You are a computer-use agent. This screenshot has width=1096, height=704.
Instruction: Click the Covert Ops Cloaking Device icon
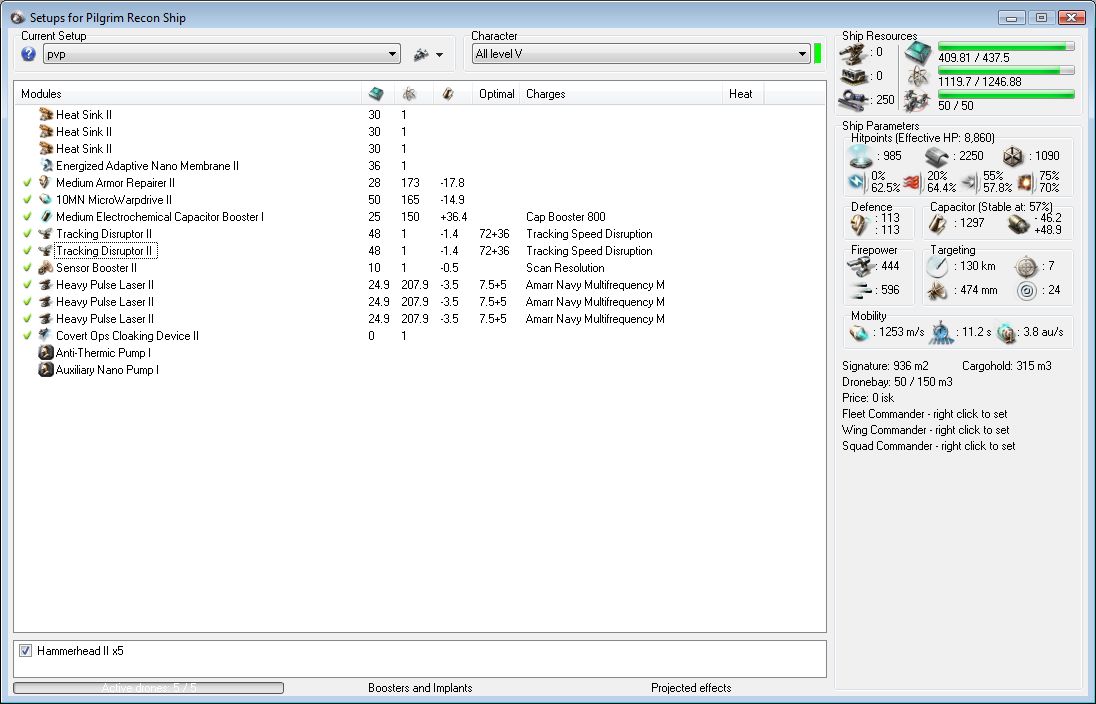pos(46,336)
